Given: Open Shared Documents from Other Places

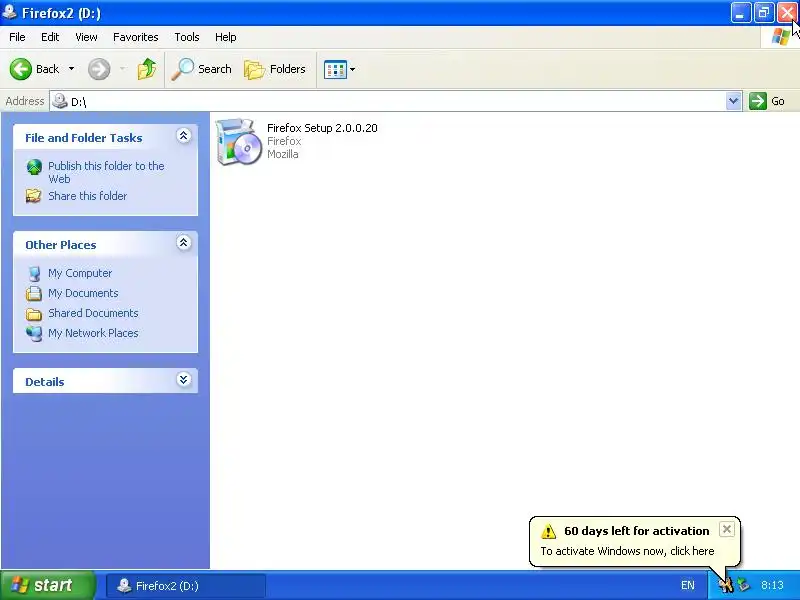Looking at the screenshot, I should [93, 313].
